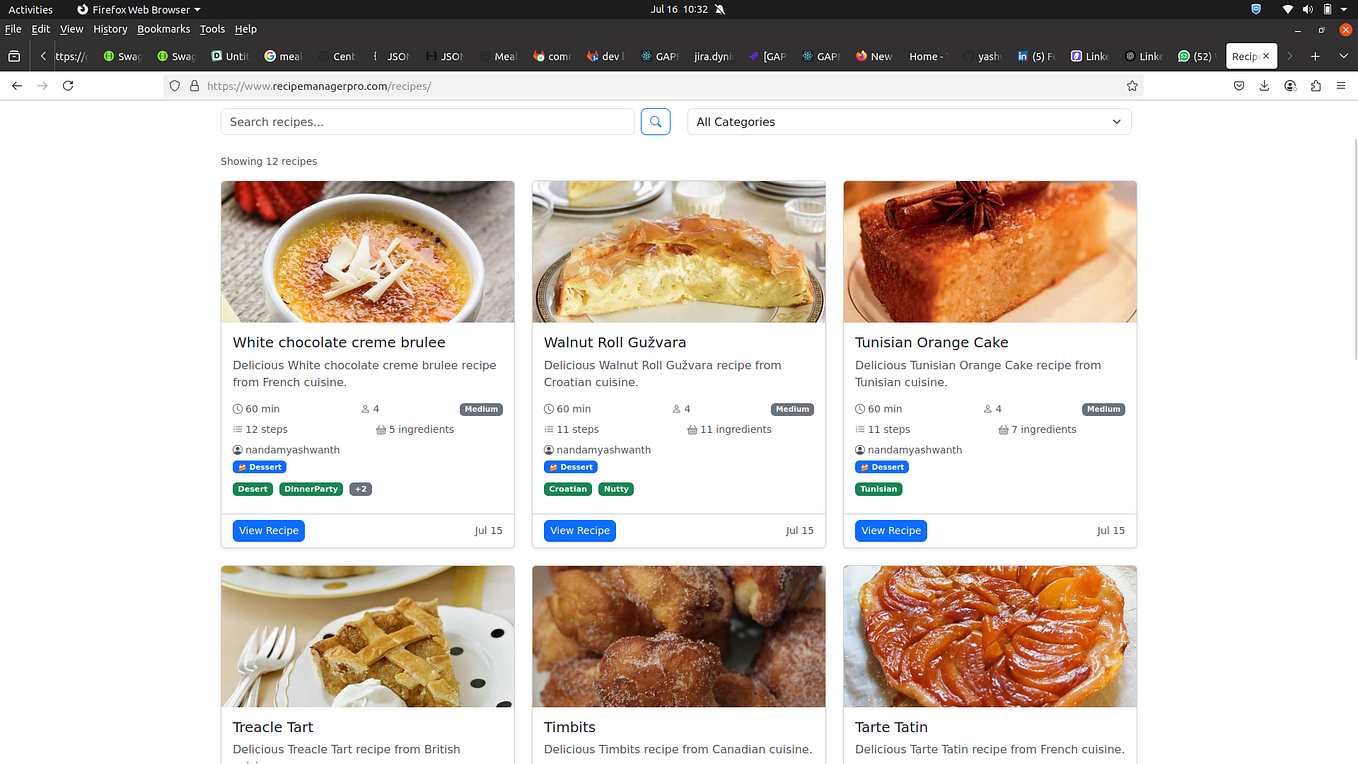This screenshot has height=764, width=1358.
Task: Open Firefox View icon in tab bar
Action: (14, 56)
